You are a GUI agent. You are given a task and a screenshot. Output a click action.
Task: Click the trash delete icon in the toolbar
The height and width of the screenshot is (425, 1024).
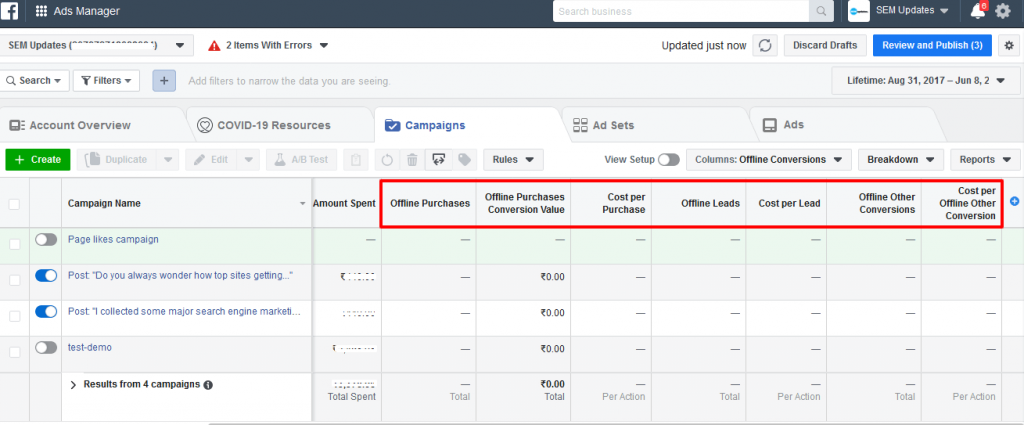pos(412,159)
